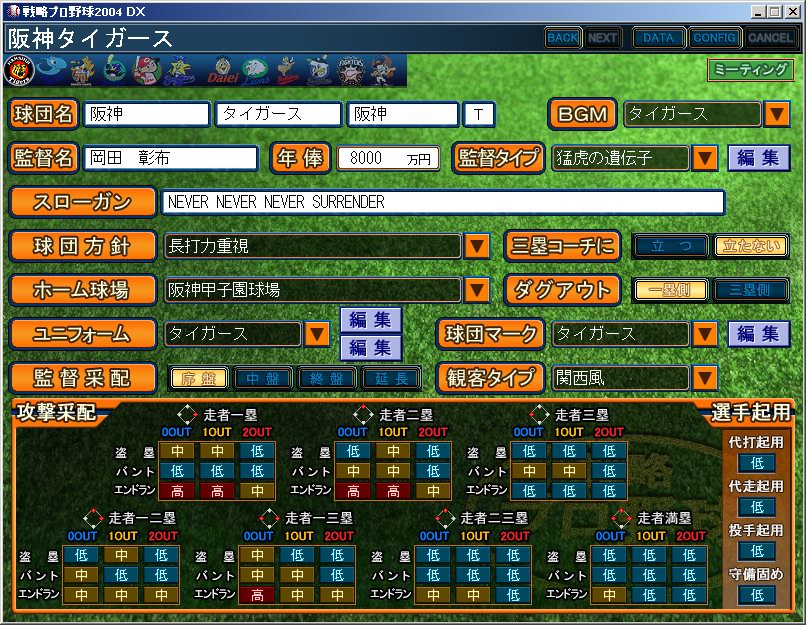
Task: Pick the Hiroshima Carp mascot logo
Action: (x=148, y=71)
